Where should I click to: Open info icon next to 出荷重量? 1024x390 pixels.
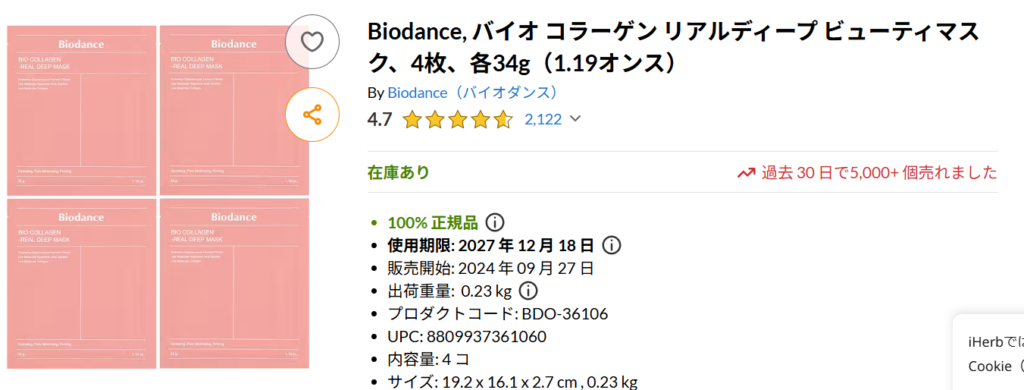pyautogui.click(x=528, y=290)
